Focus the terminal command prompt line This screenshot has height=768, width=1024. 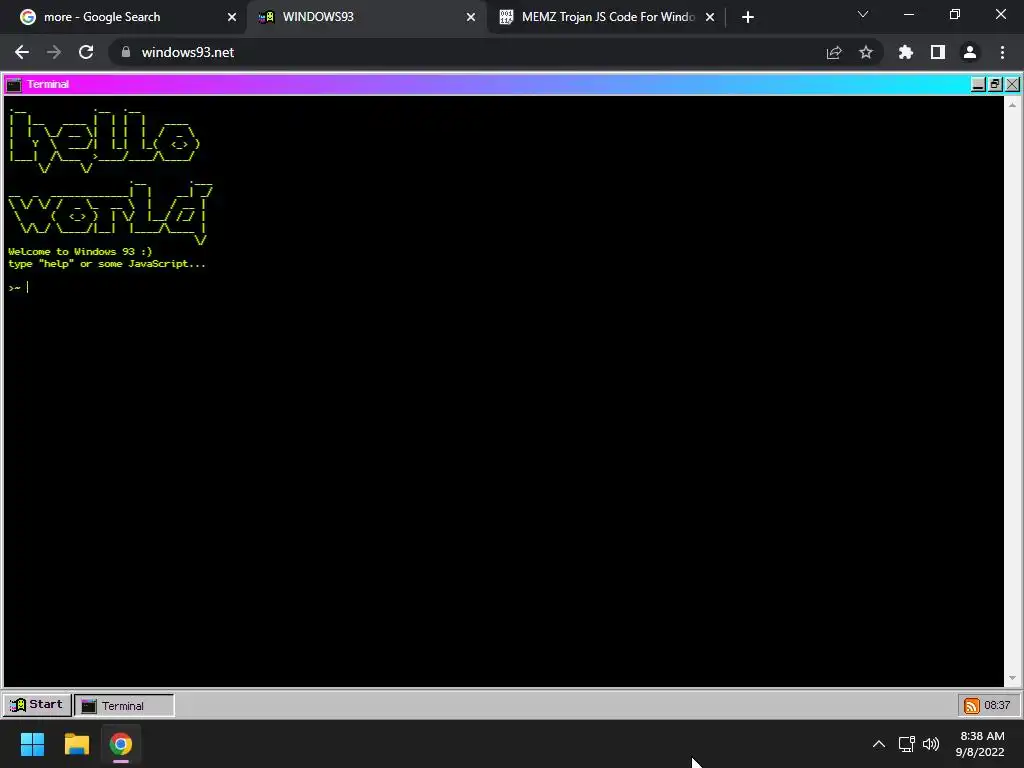pyautogui.click(x=503, y=287)
